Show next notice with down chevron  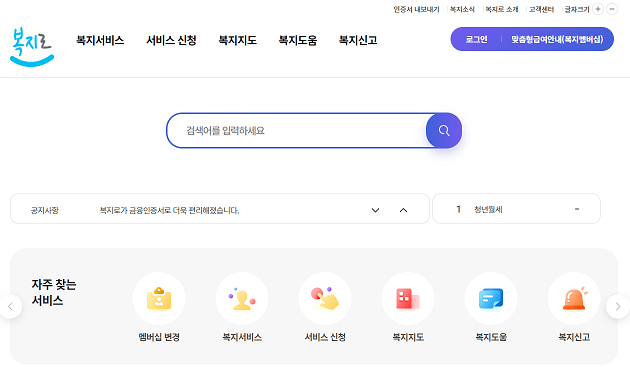point(375,210)
